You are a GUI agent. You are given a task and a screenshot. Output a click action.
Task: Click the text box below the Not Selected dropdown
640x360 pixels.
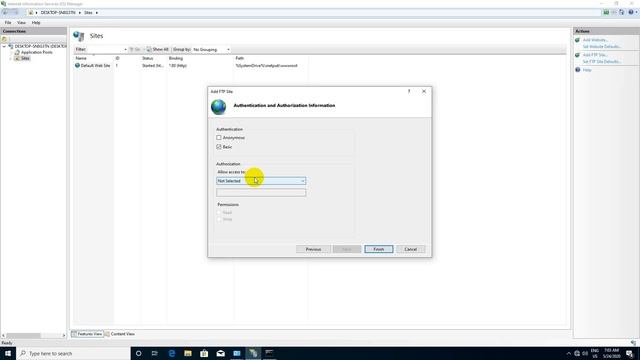coord(261,193)
